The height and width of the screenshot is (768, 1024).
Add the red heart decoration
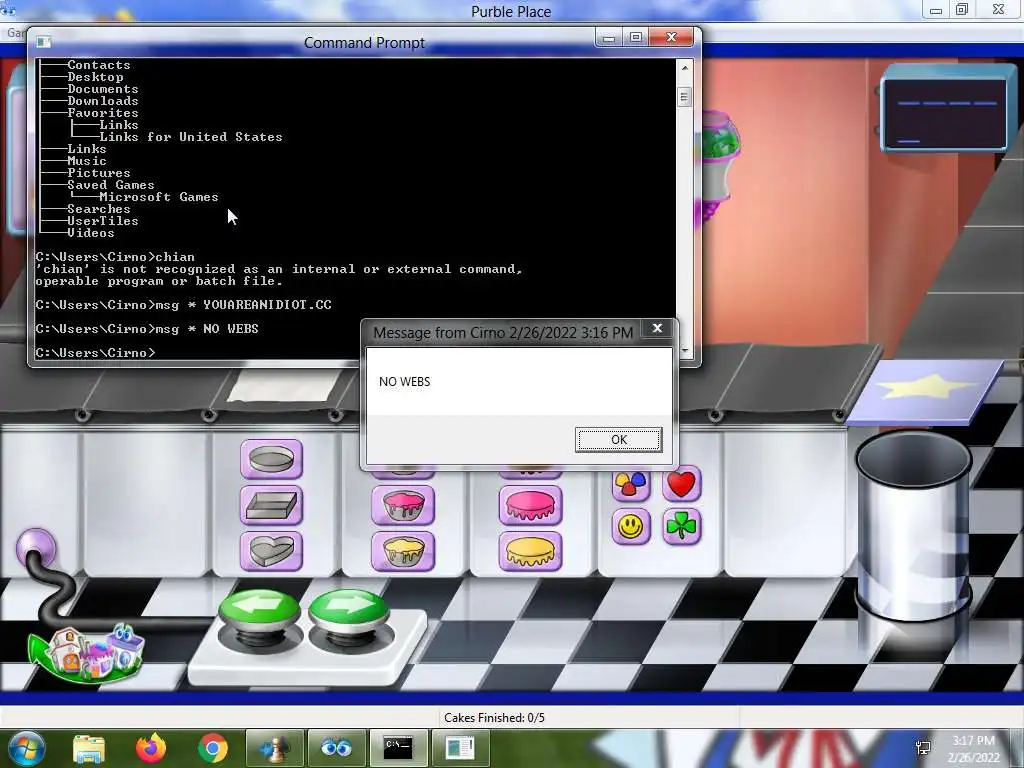click(x=682, y=485)
